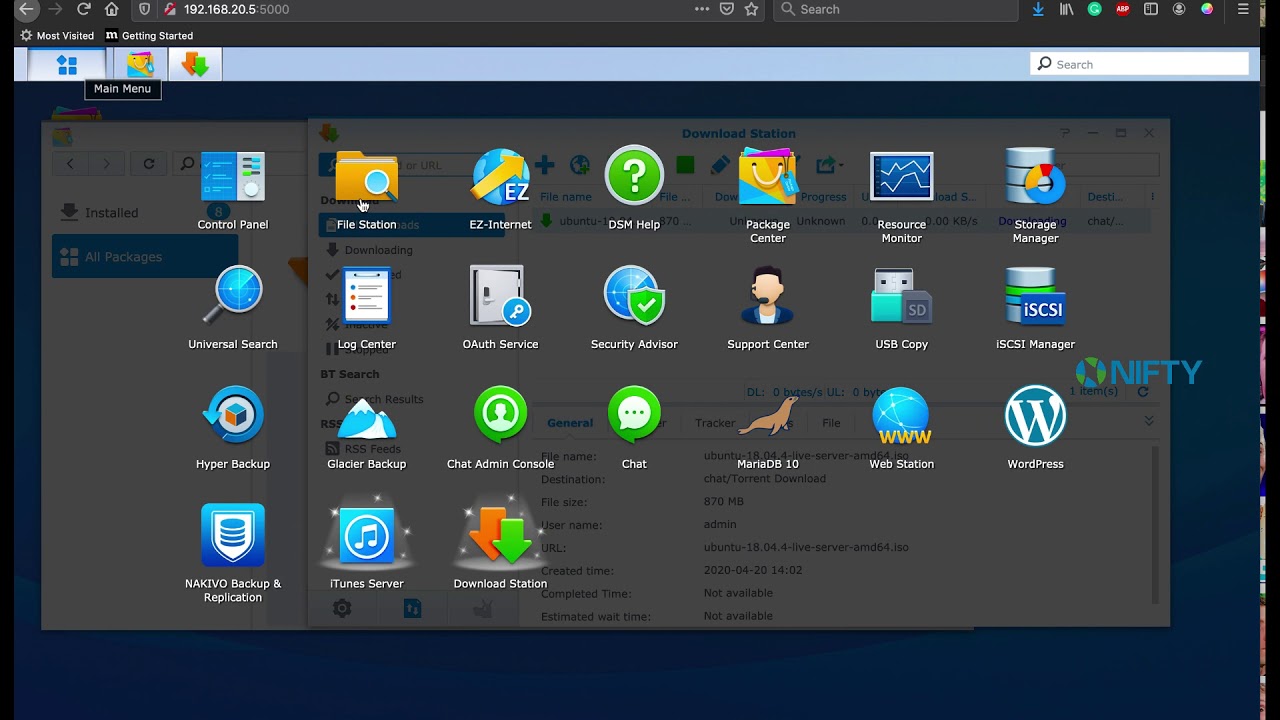Image resolution: width=1280 pixels, height=720 pixels.
Task: Open OAuth Service
Action: click(x=500, y=310)
